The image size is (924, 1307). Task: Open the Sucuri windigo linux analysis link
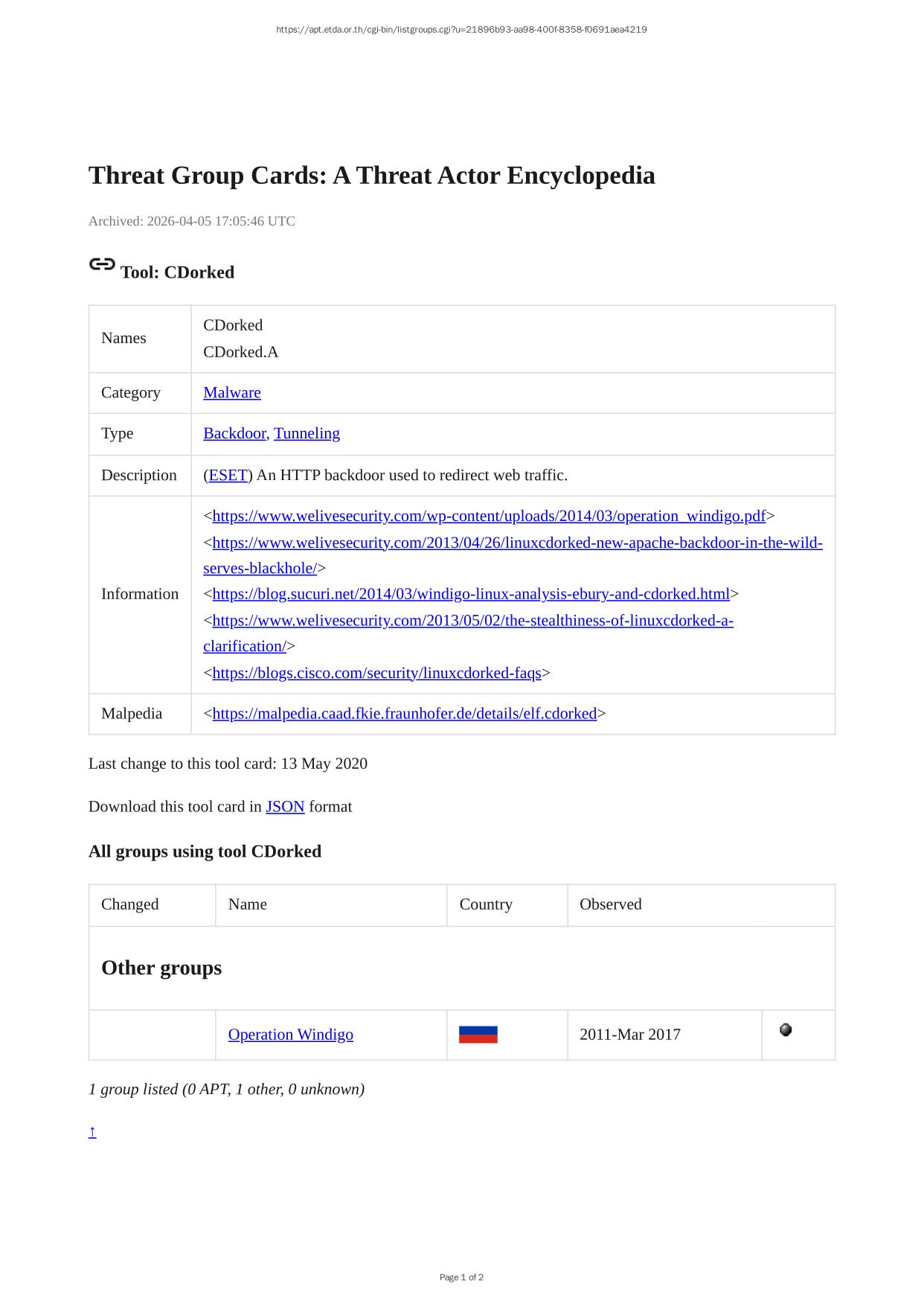point(471,595)
